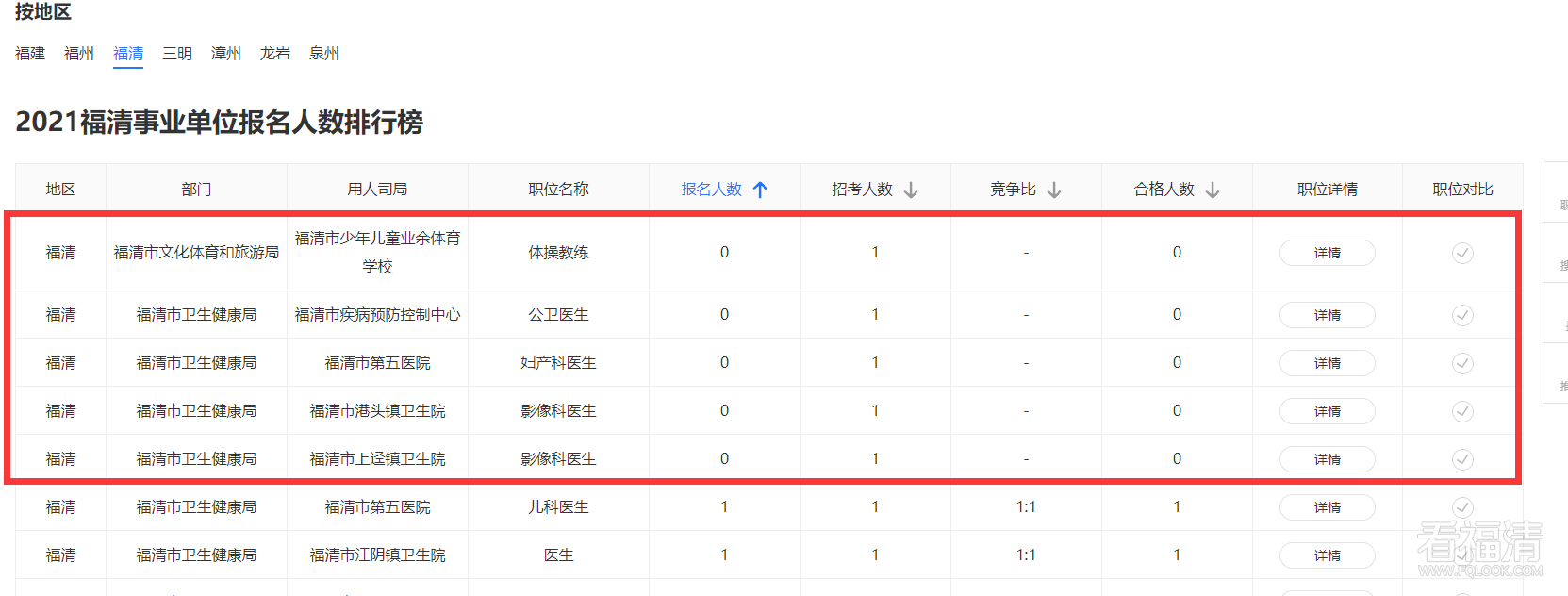
Task: Click 体操教练 position name
Action: 558,253
